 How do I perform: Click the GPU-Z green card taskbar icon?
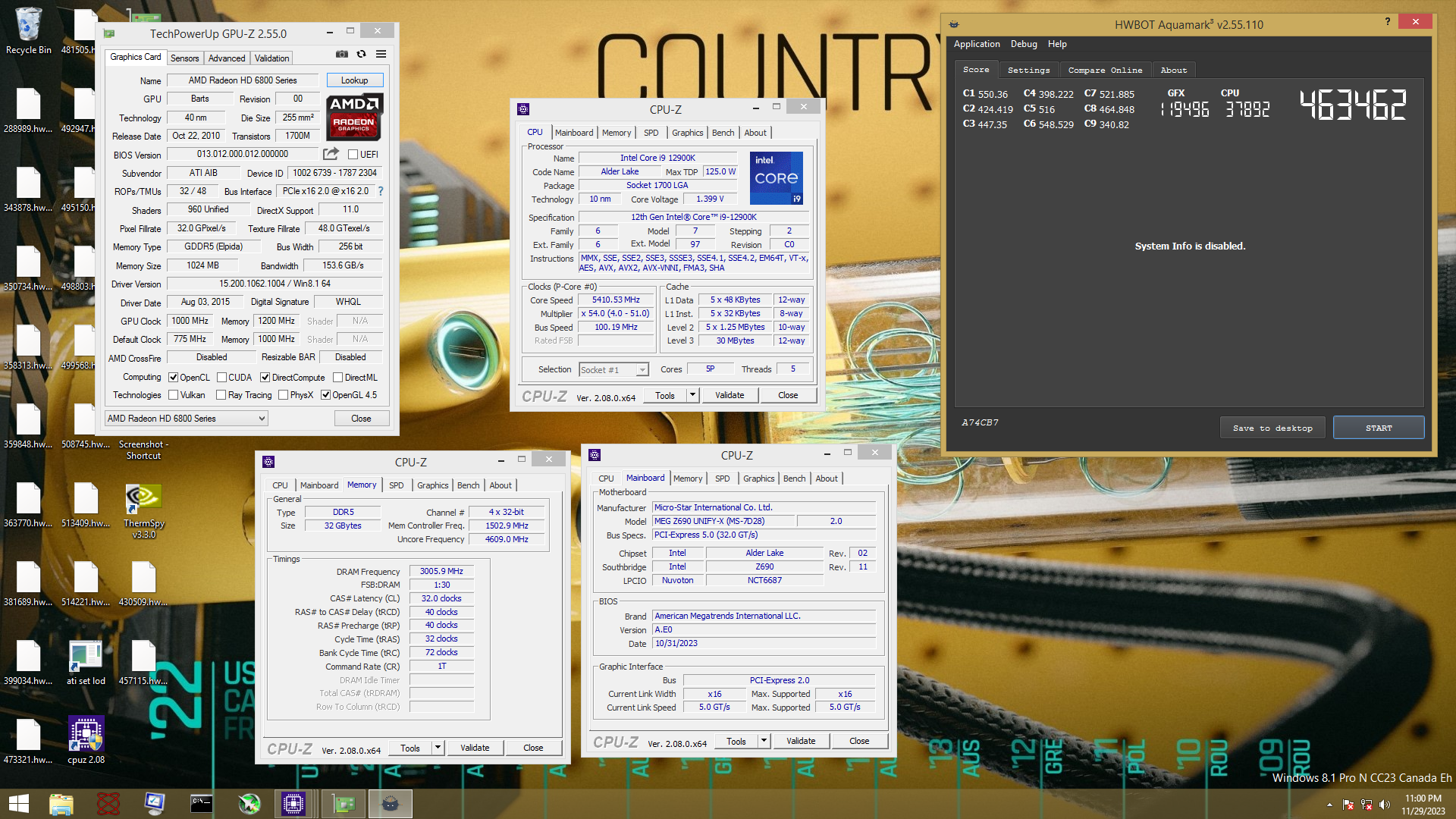(x=344, y=804)
